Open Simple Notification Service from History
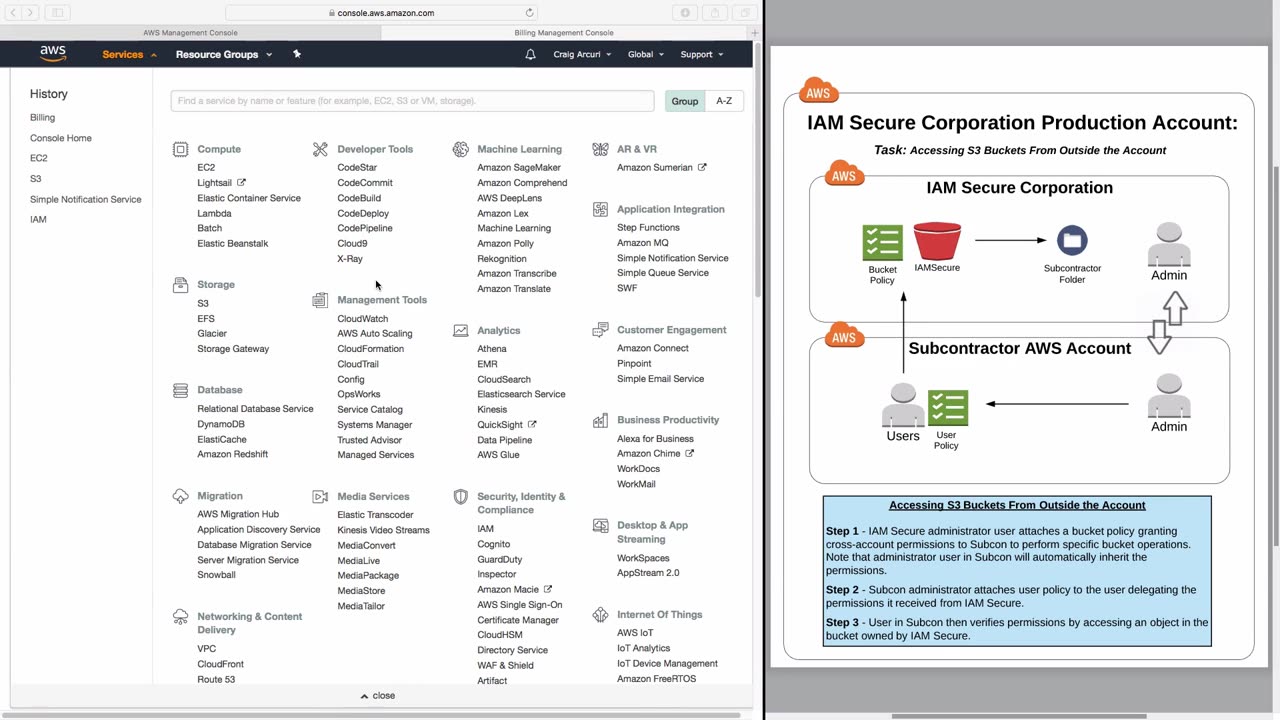The image size is (1280, 720). pyautogui.click(x=86, y=199)
